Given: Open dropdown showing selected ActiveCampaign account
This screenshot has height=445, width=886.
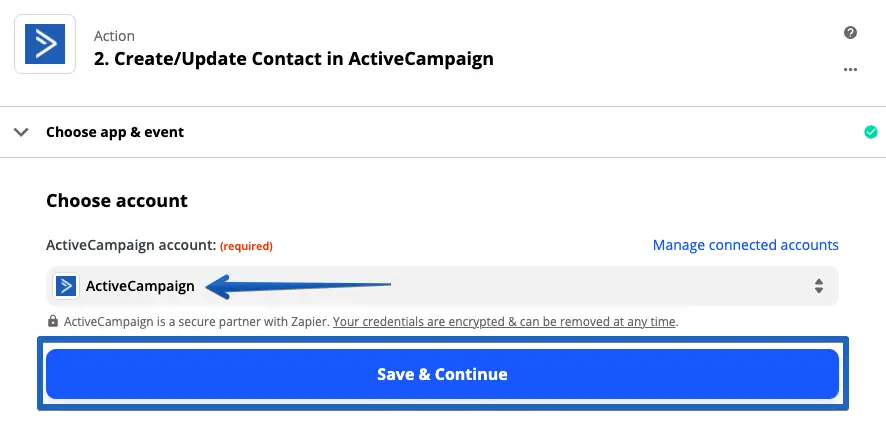Looking at the screenshot, I should click(x=442, y=286).
